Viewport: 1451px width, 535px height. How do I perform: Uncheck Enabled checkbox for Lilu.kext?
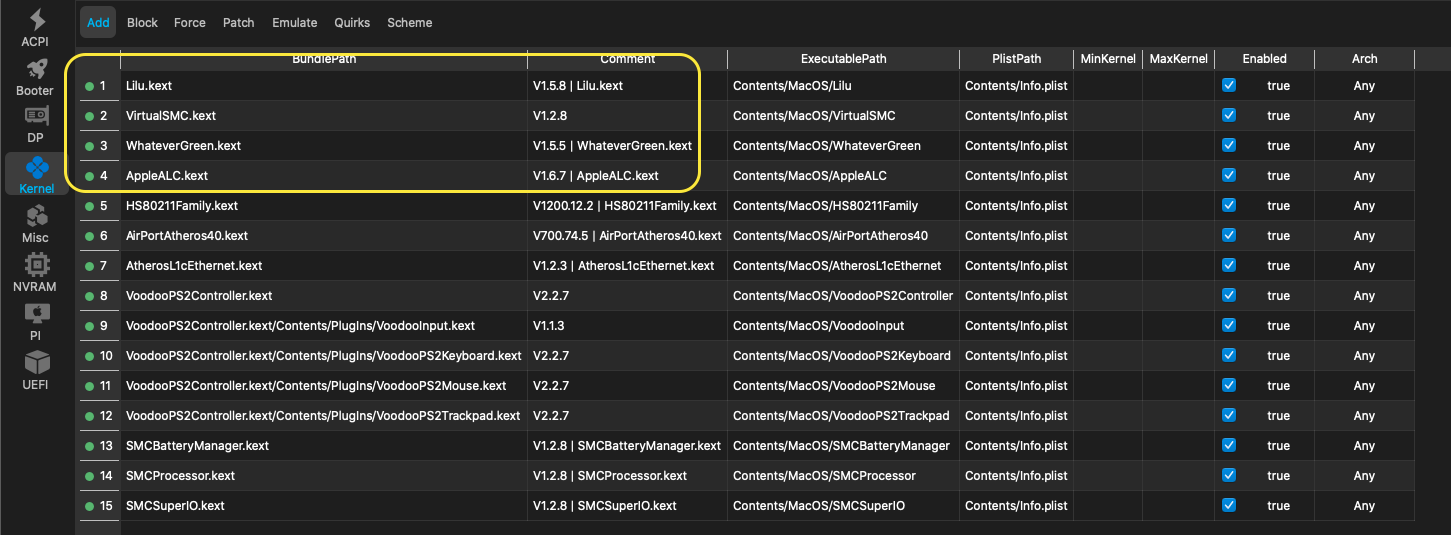(1229, 85)
